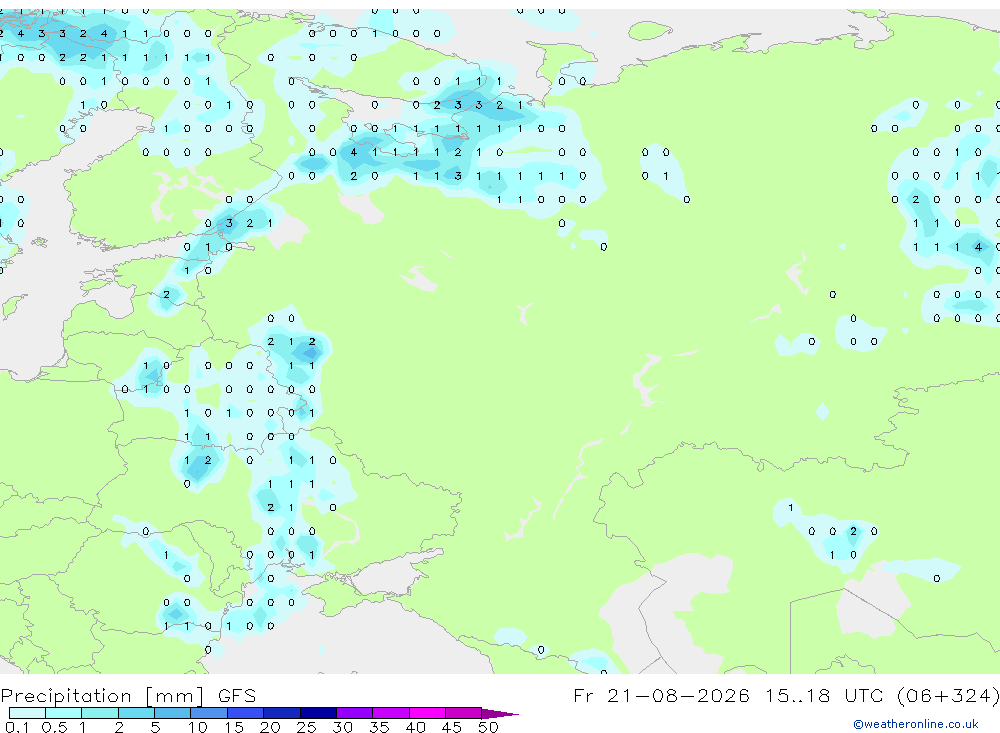Choose the 20–25 mm dark blue swatch
Image resolution: width=1000 pixels, height=733 pixels.
click(281, 713)
